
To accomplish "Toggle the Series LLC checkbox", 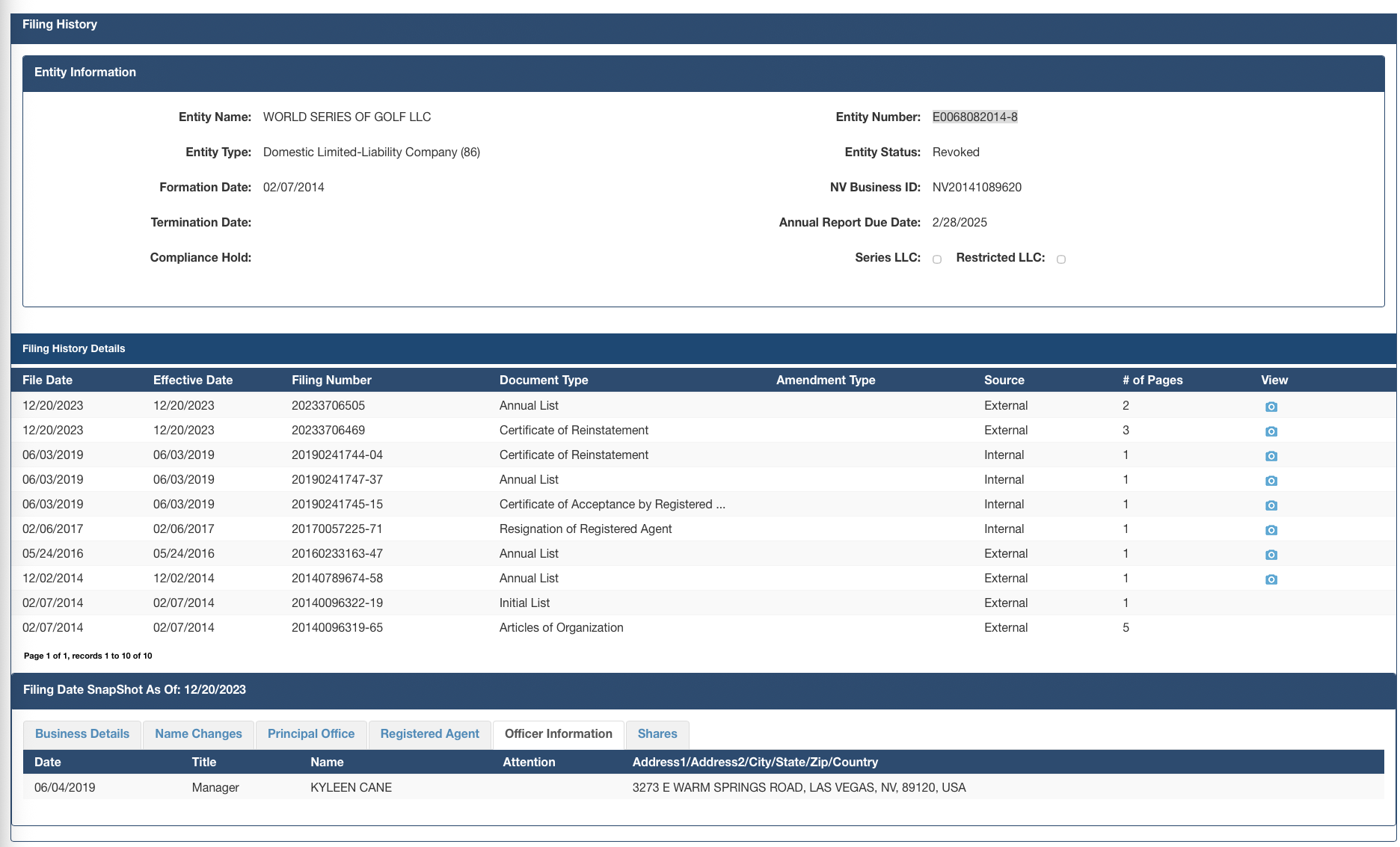I will pos(936,259).
